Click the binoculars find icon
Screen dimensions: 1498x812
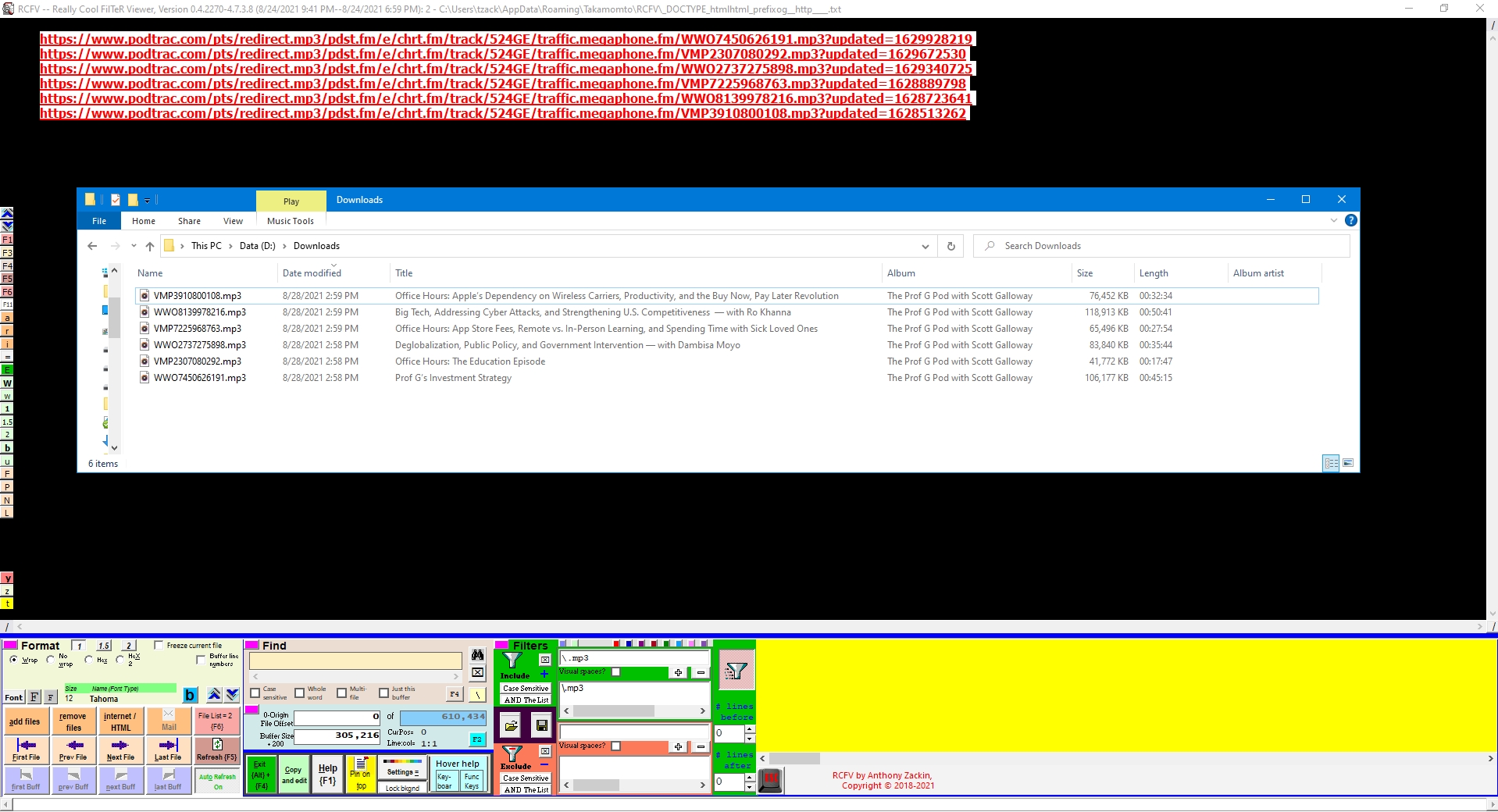point(477,656)
